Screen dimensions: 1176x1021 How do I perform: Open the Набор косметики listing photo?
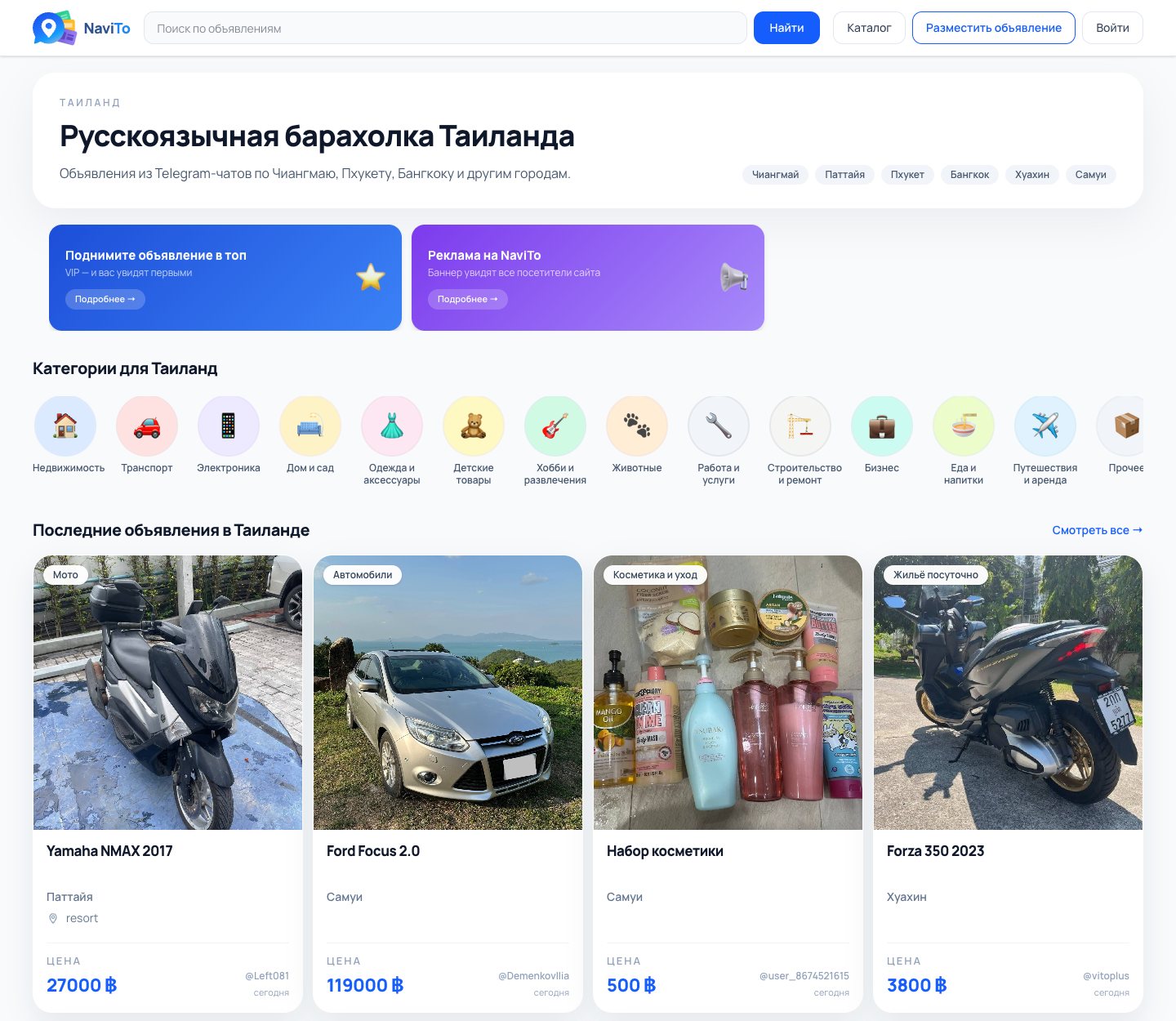(728, 693)
